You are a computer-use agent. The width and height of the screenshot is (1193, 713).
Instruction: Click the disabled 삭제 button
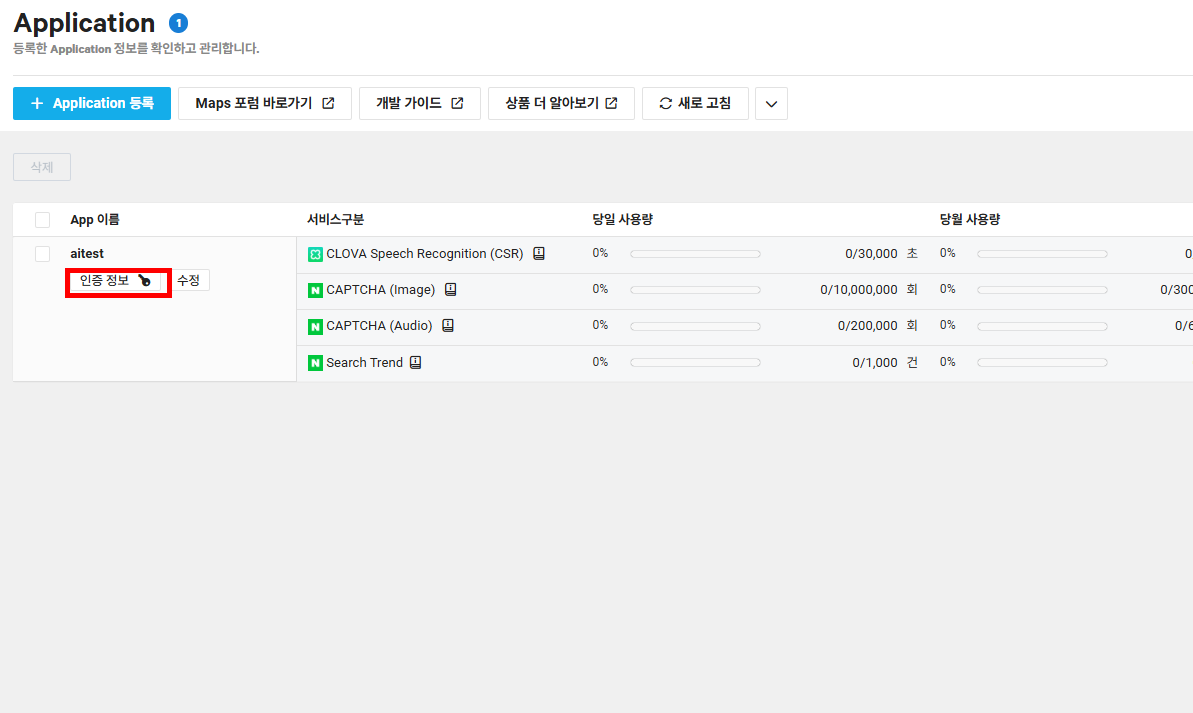(42, 167)
